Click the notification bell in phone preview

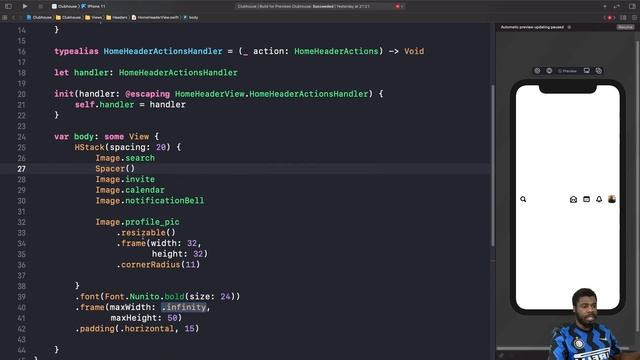click(599, 199)
